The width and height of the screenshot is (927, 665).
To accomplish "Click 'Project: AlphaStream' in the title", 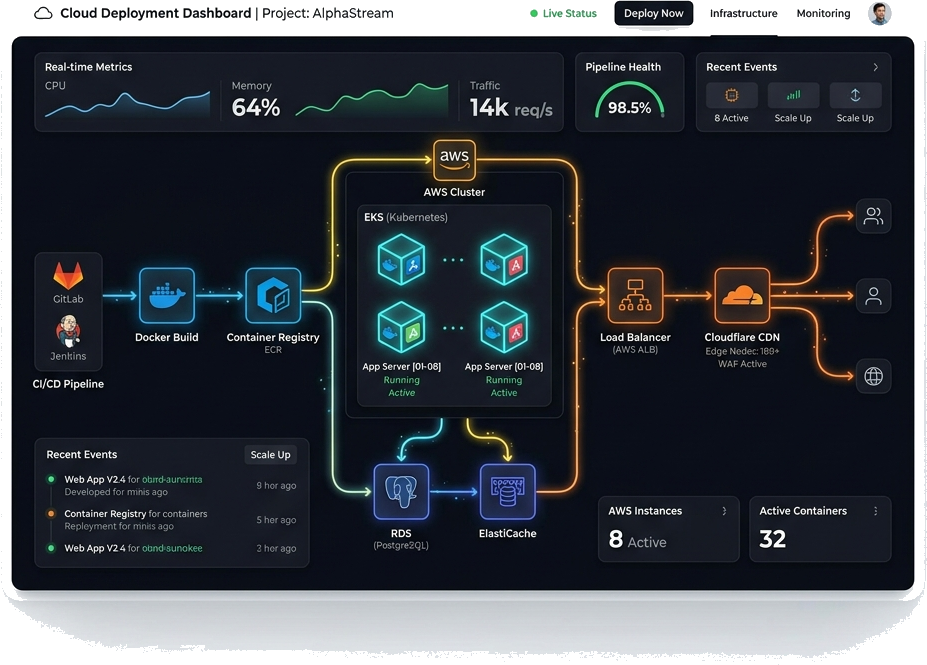I will point(328,13).
